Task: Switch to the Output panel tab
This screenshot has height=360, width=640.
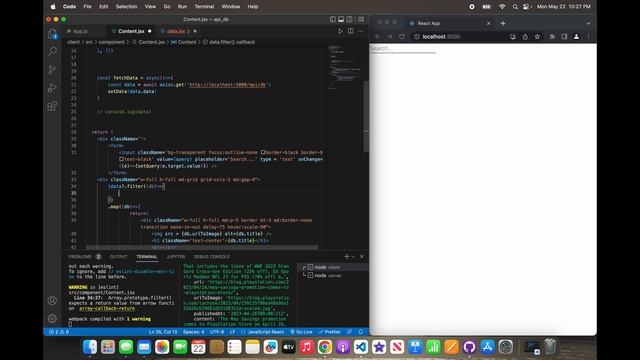Action: [119, 257]
